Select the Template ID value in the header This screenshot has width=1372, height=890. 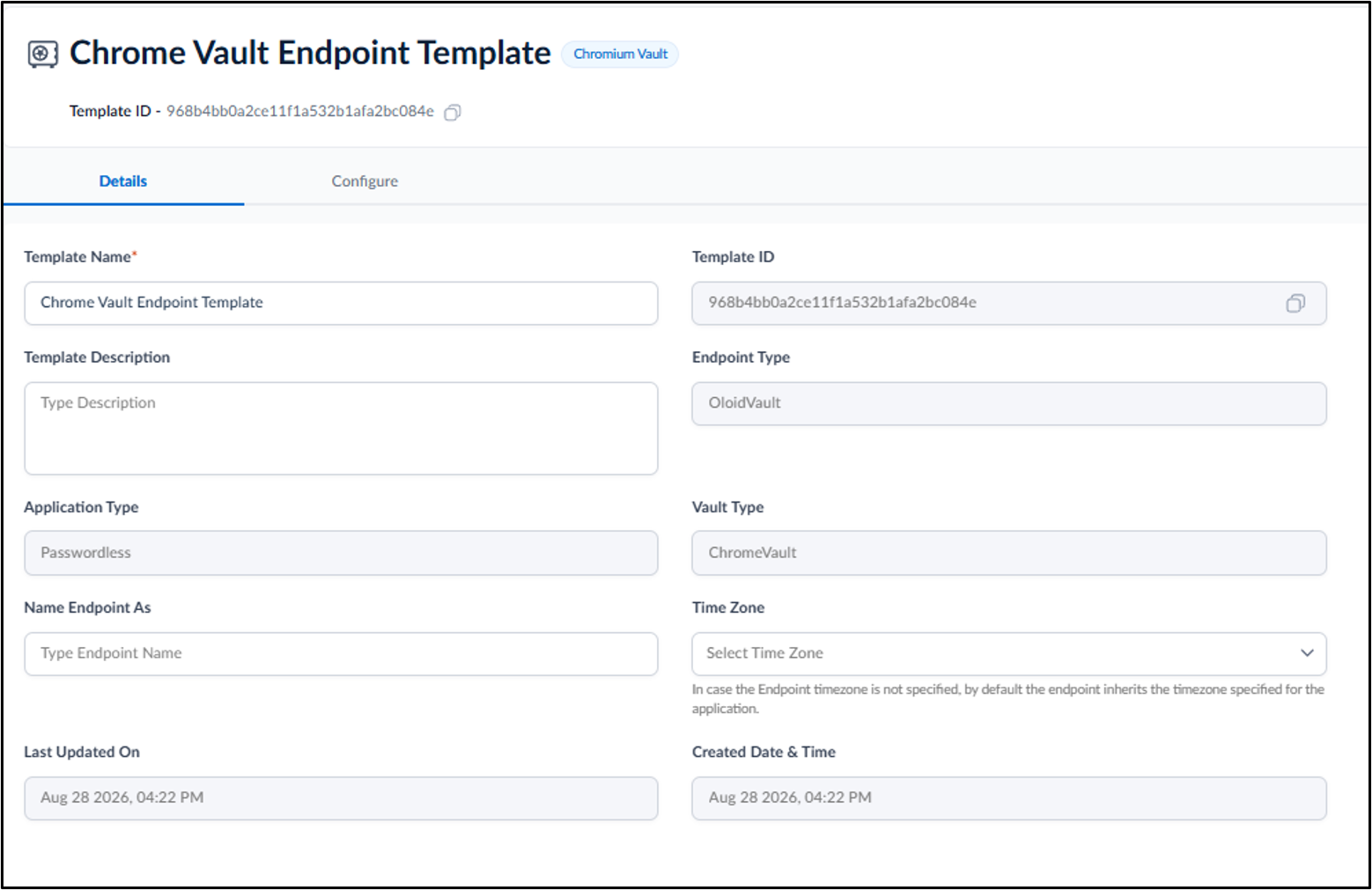point(300,112)
